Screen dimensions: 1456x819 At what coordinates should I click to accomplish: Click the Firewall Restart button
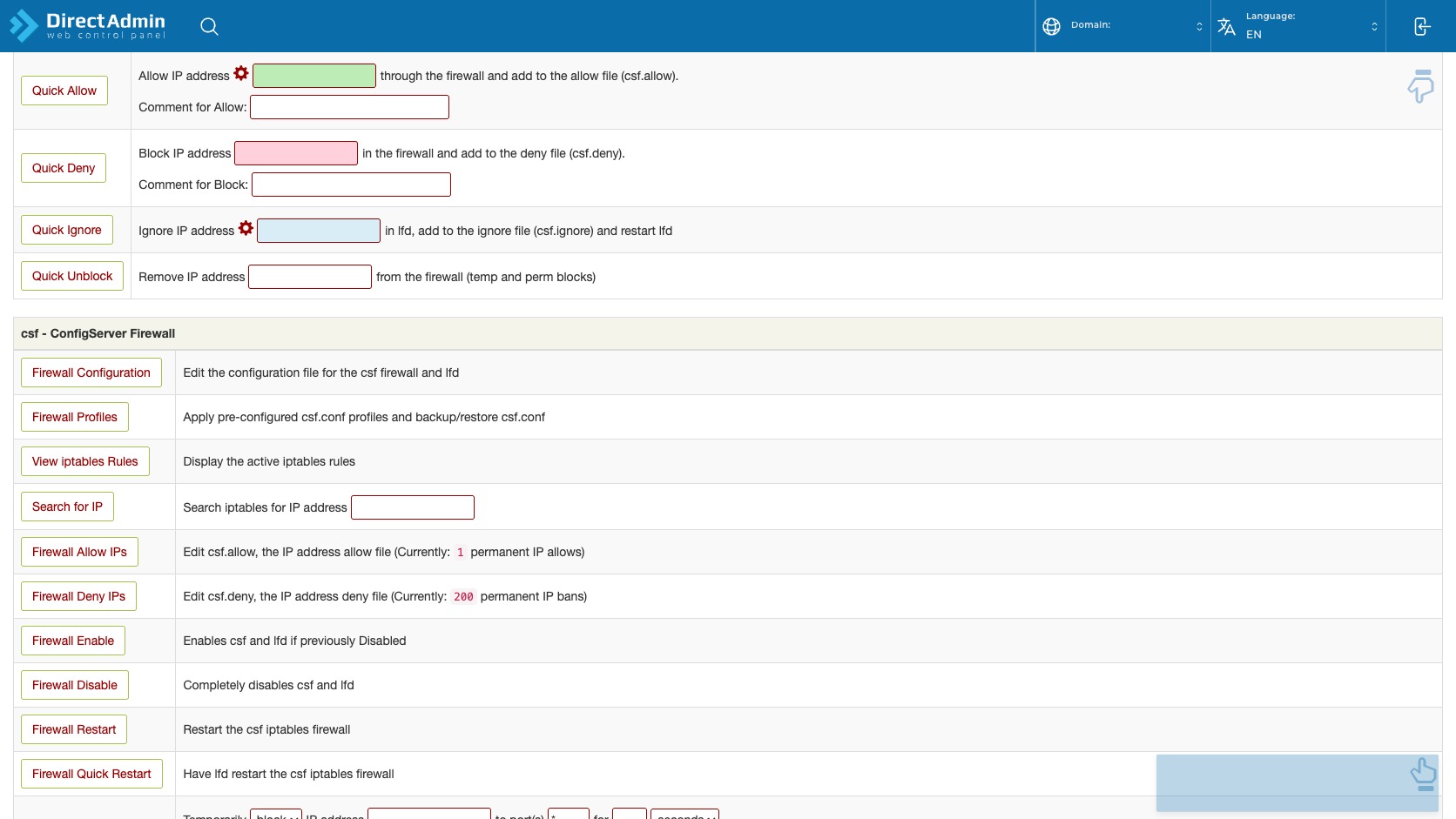pyautogui.click(x=74, y=729)
